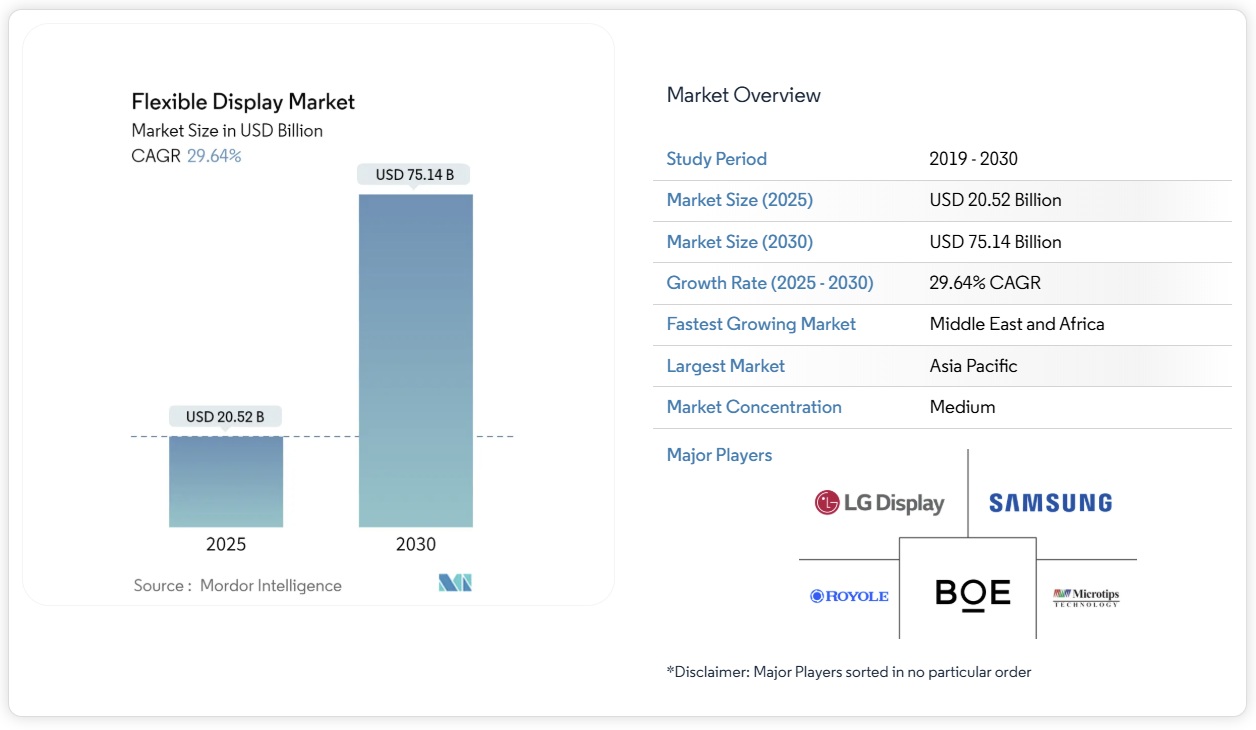The width and height of the screenshot is (1256, 730).
Task: Select the 2025 market size bar
Action: click(x=225, y=481)
